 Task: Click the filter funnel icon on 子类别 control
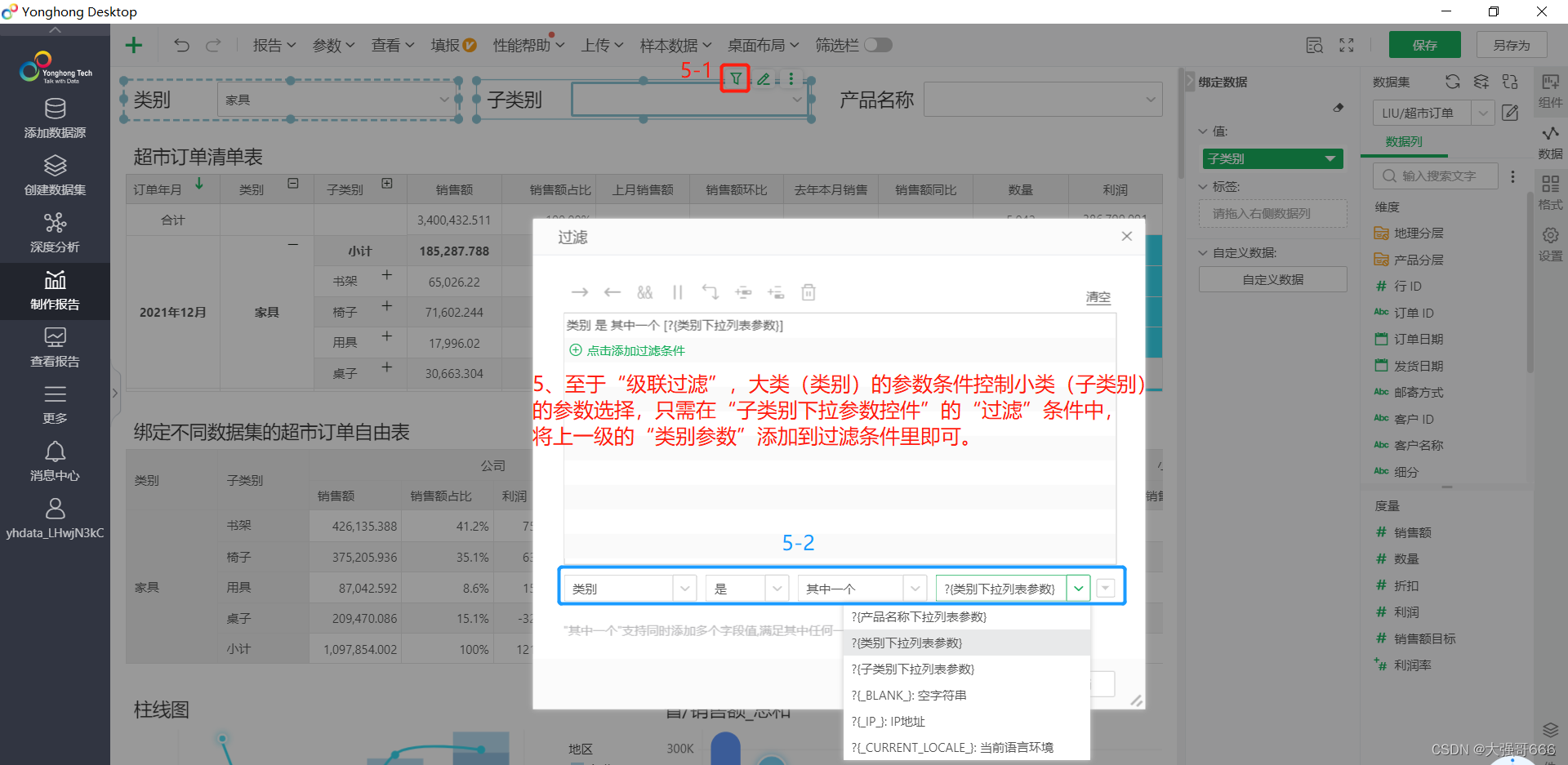(736, 78)
